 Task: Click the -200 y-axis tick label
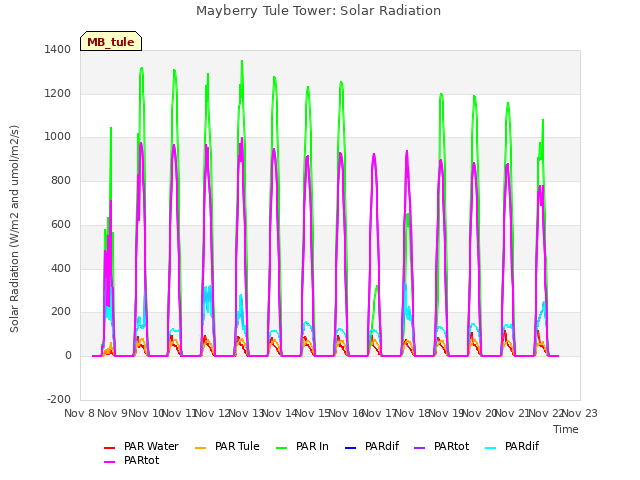click(59, 399)
